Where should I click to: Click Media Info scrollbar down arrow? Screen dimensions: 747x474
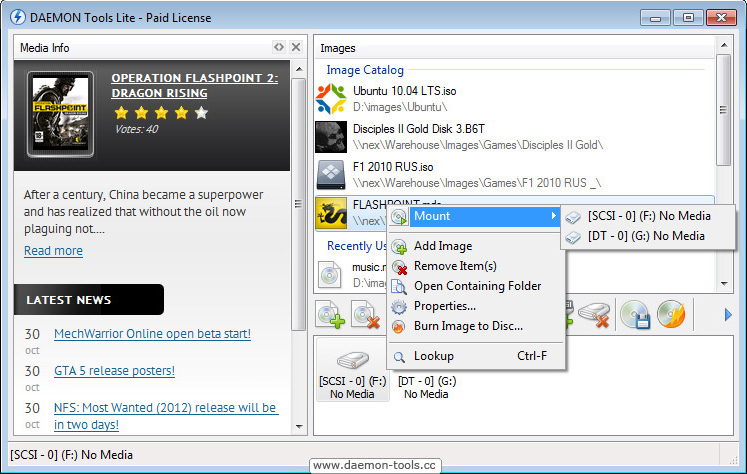pyautogui.click(x=299, y=426)
